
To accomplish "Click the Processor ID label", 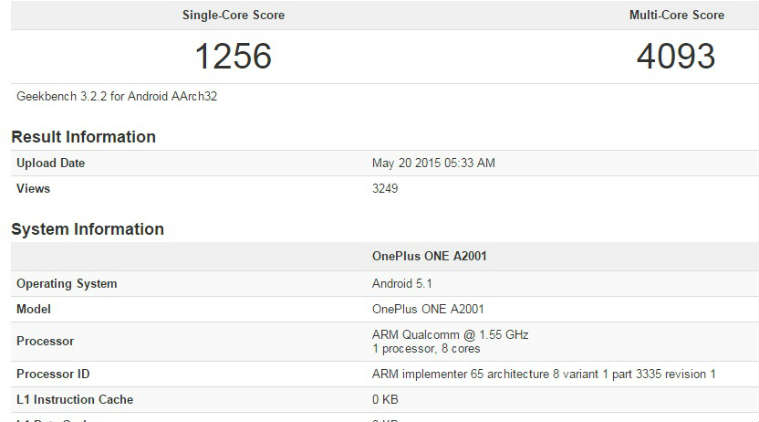I will (x=53, y=374).
